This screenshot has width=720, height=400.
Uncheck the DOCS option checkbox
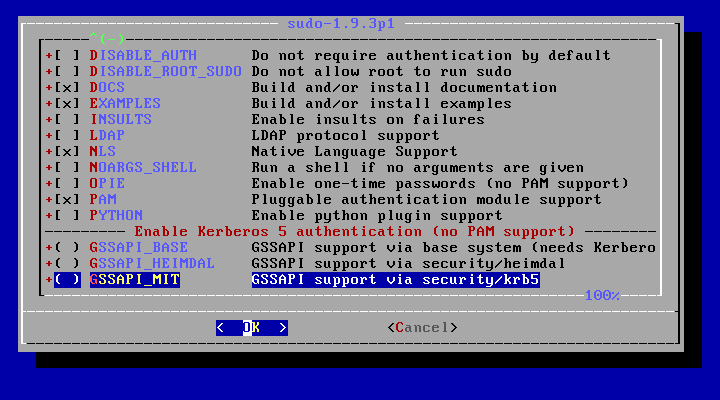click(68, 88)
